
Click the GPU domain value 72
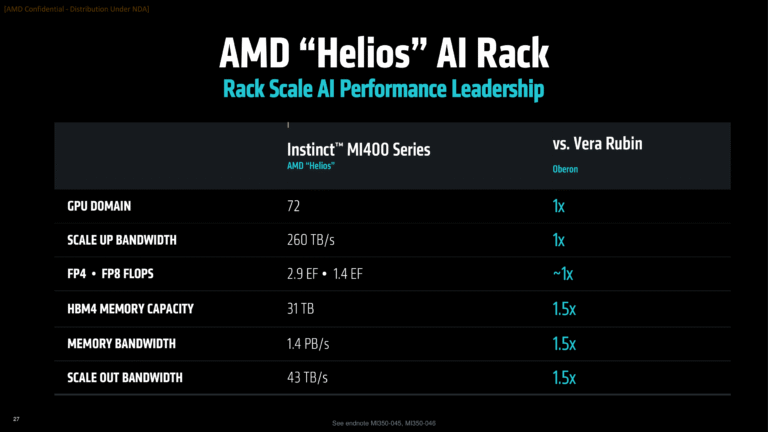[x=295, y=206]
